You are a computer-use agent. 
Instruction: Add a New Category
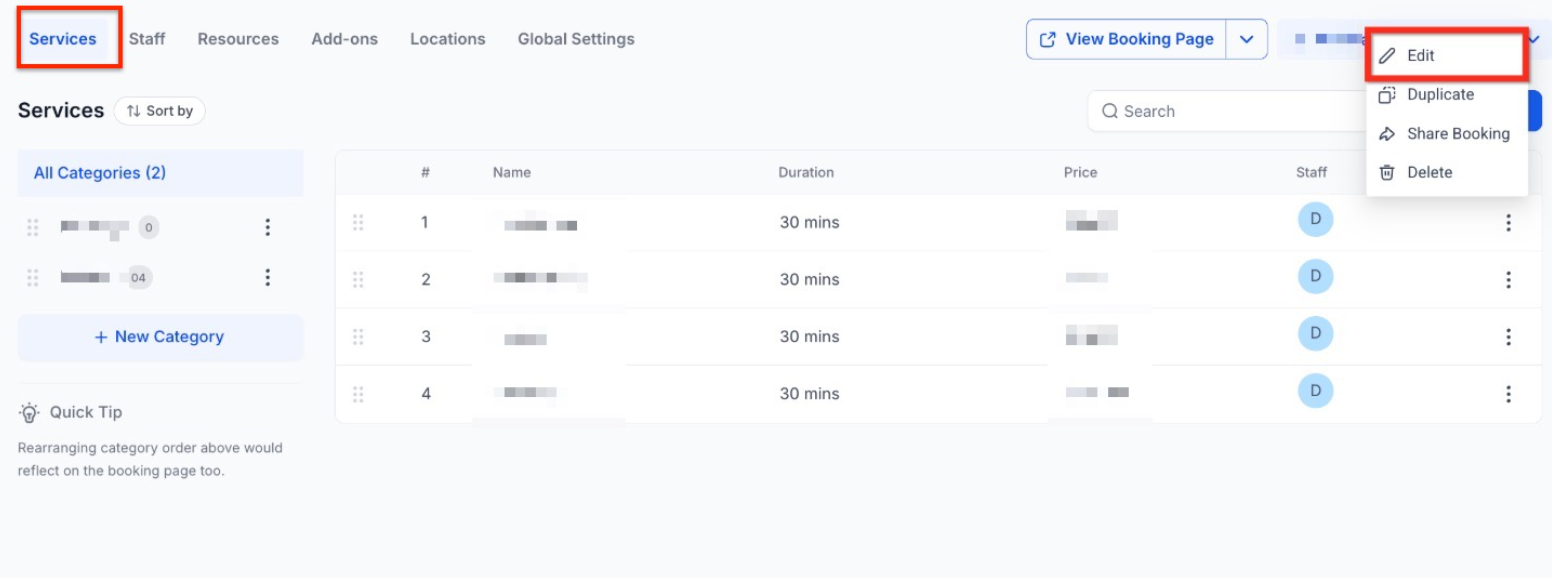(160, 337)
